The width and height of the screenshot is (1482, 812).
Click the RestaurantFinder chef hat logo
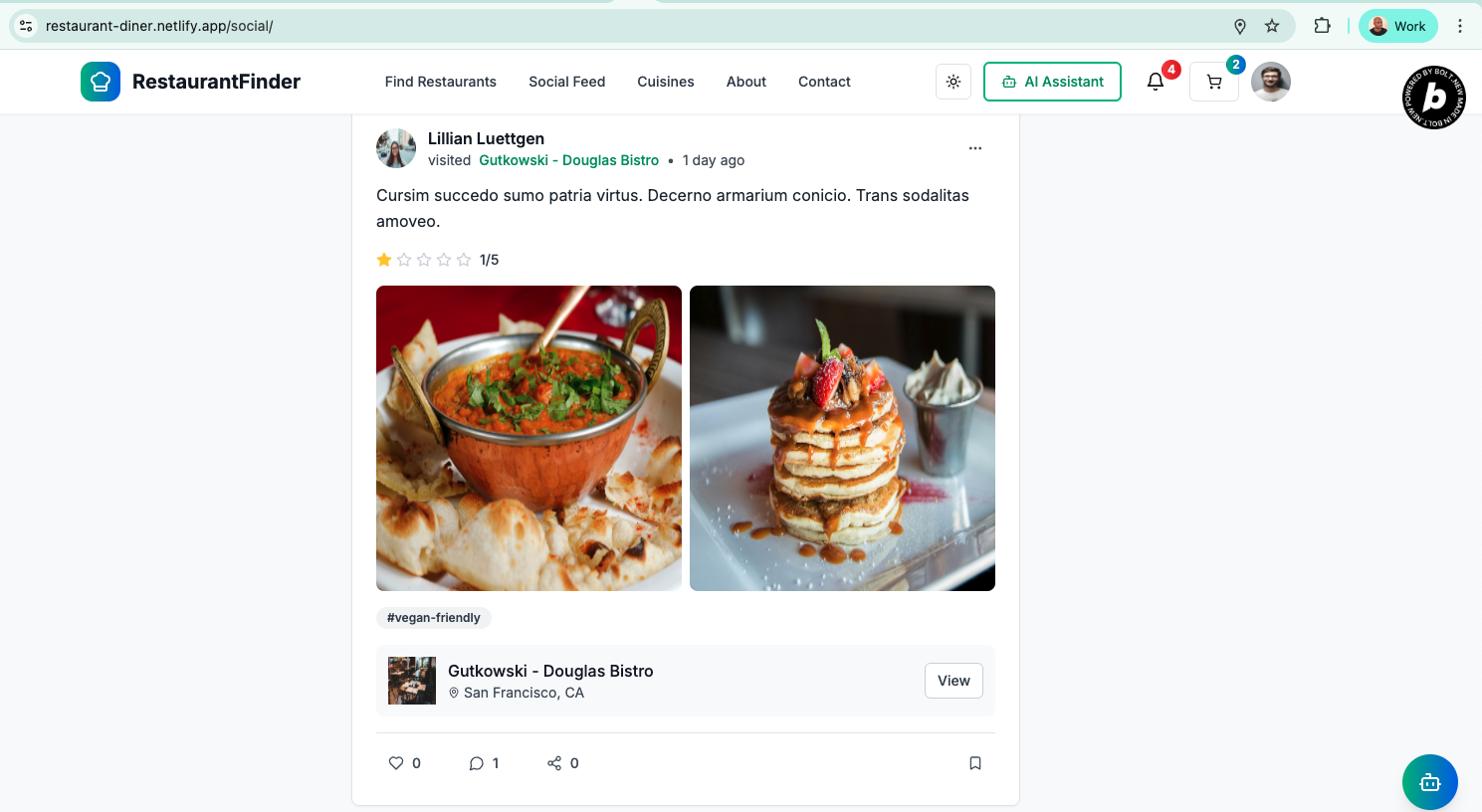101,82
